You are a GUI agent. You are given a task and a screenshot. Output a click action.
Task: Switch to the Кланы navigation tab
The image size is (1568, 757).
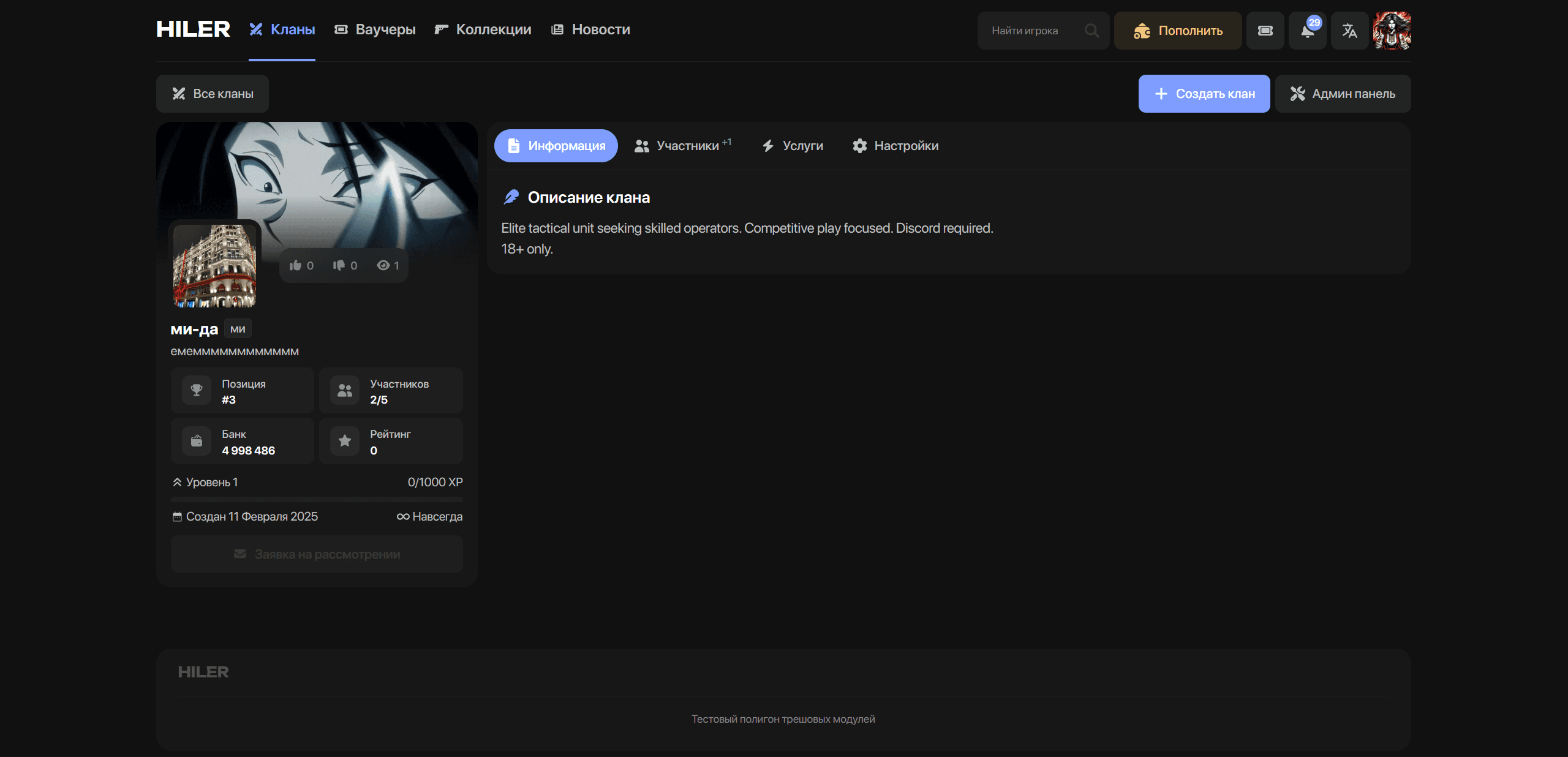tap(282, 29)
